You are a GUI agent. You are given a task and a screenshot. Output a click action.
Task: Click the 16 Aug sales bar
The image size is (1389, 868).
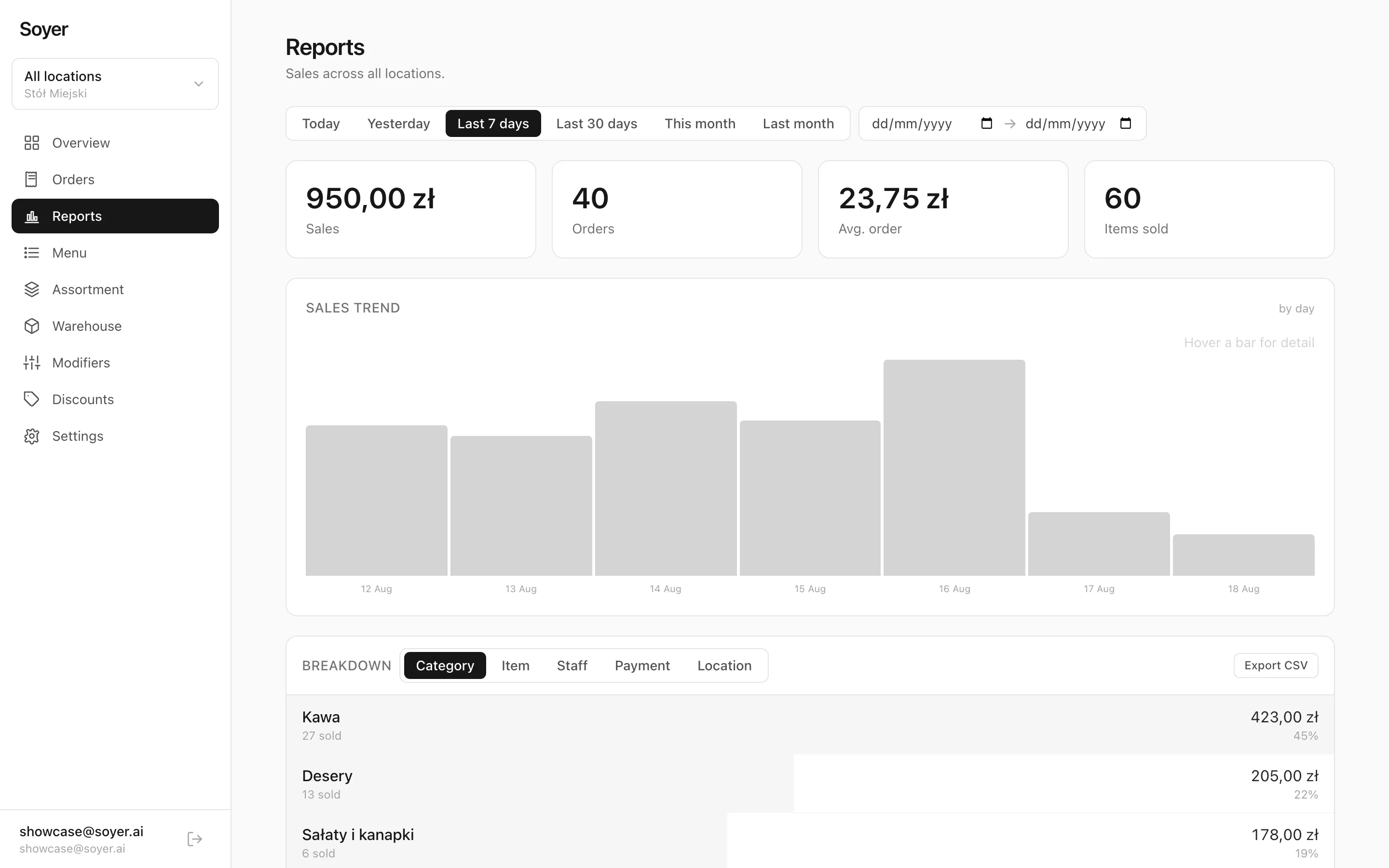[x=954, y=467]
